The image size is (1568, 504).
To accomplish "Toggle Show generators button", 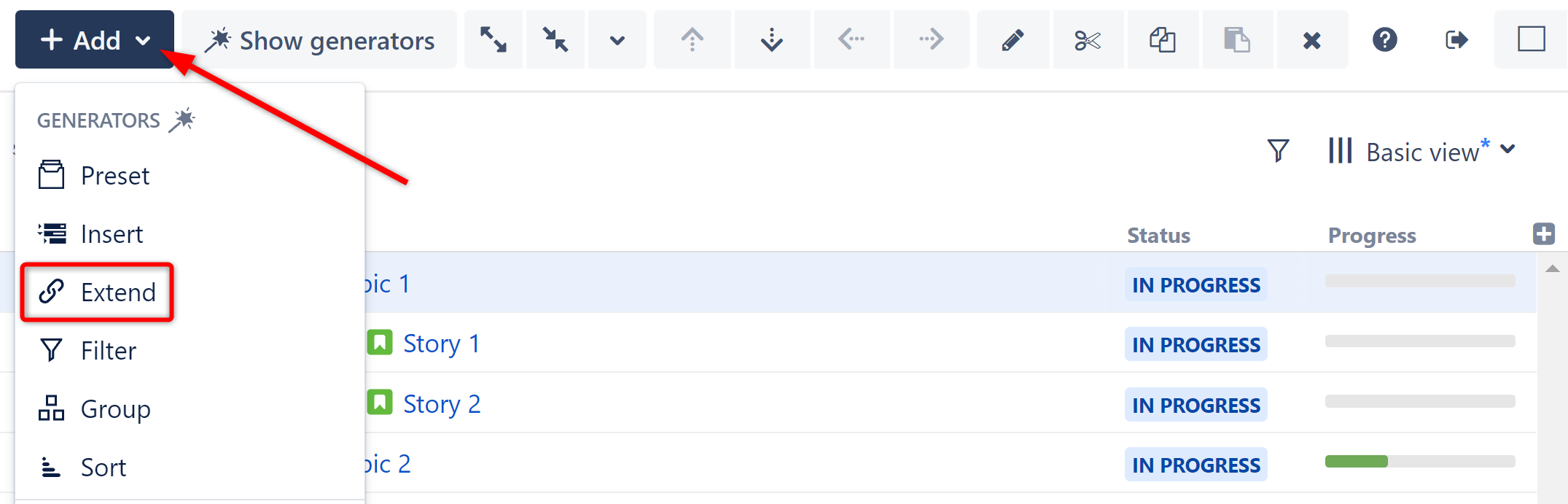I will coord(319,39).
